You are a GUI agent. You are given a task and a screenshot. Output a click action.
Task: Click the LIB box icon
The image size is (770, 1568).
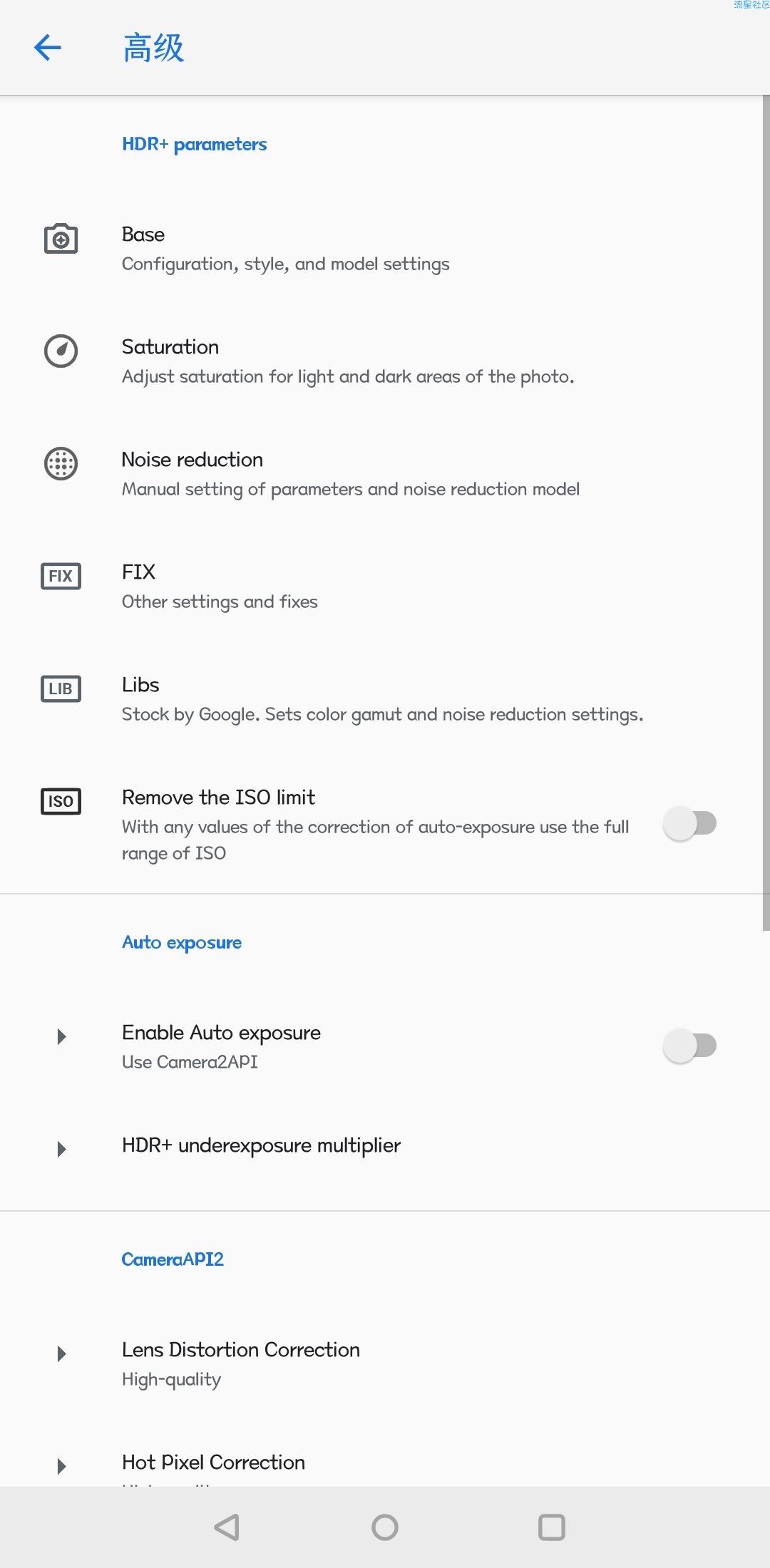[61, 688]
